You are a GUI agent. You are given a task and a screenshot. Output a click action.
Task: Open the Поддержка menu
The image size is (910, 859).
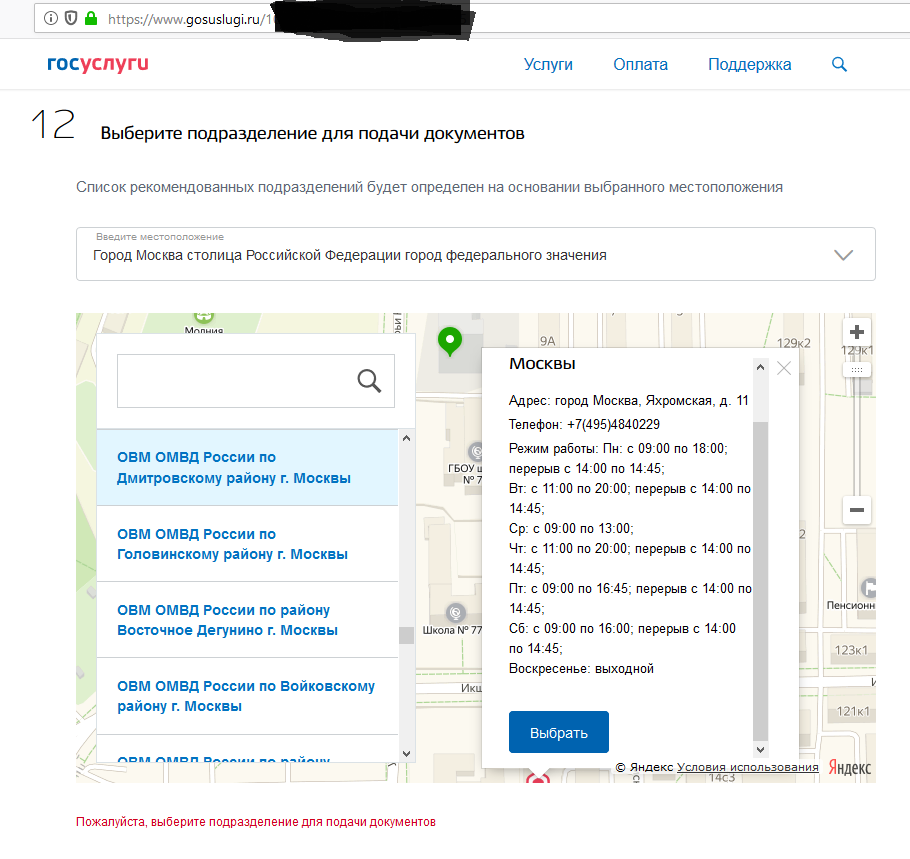point(749,64)
